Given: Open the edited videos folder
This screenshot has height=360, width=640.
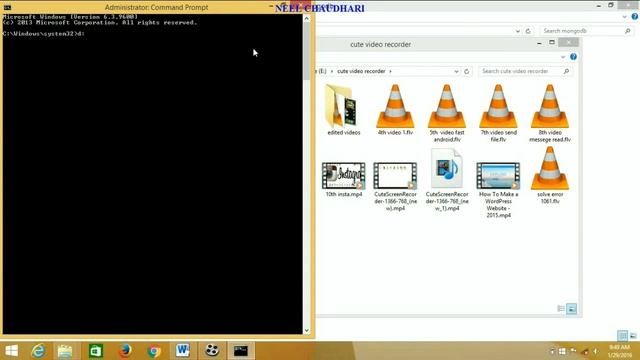Looking at the screenshot, I should [344, 110].
